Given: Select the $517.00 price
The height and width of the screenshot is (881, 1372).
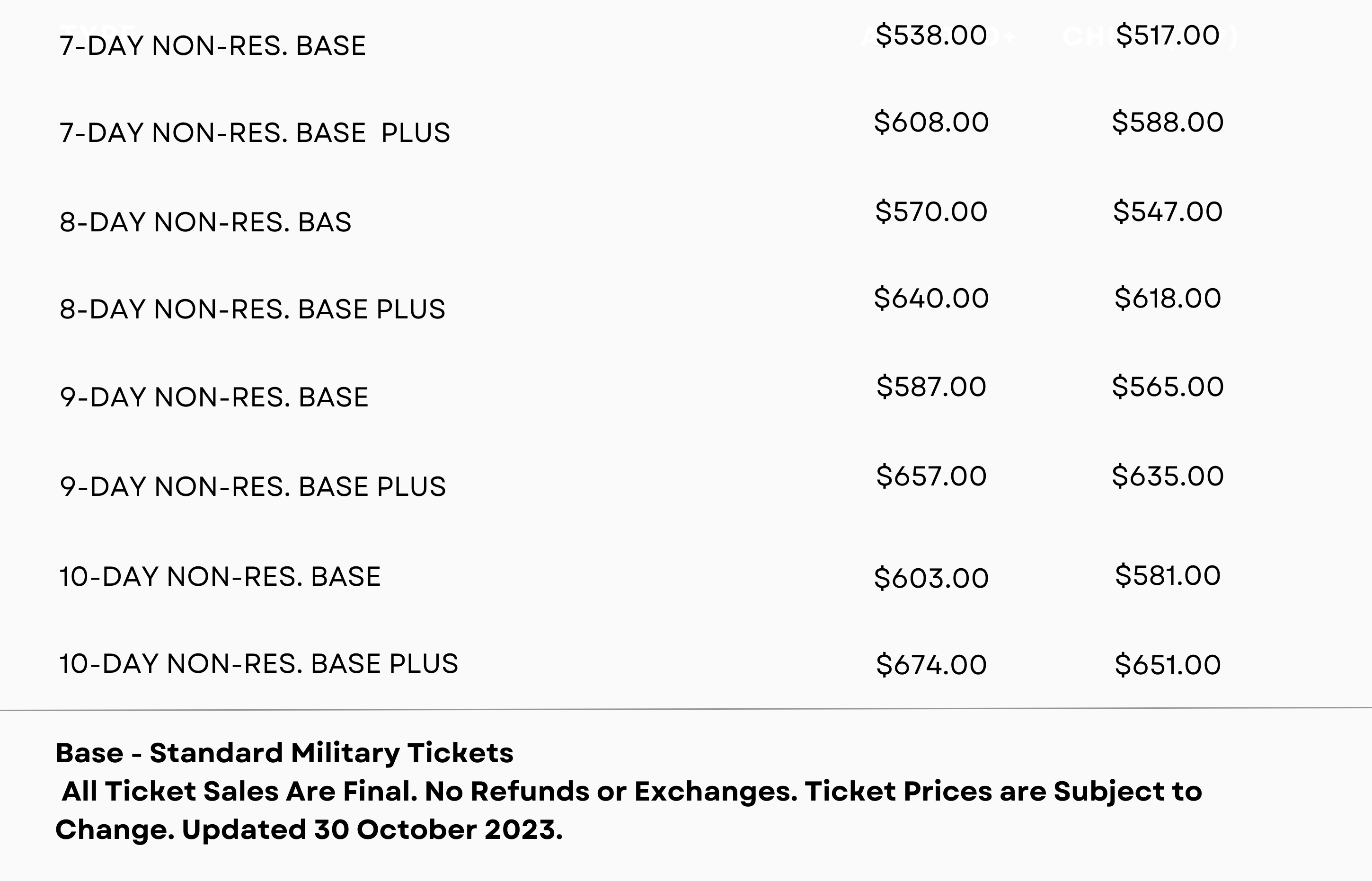Looking at the screenshot, I should click(1167, 35).
